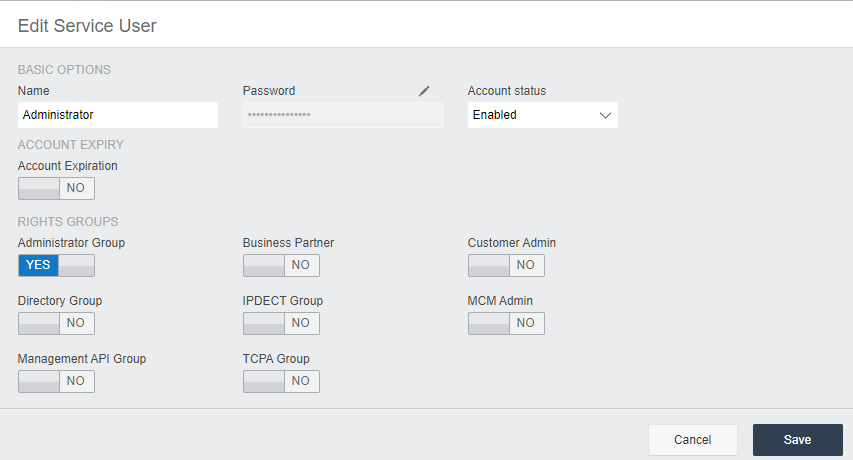Click the ACCOUNT EXPIRY section heading
Screen dimensions: 853x460
71,145
